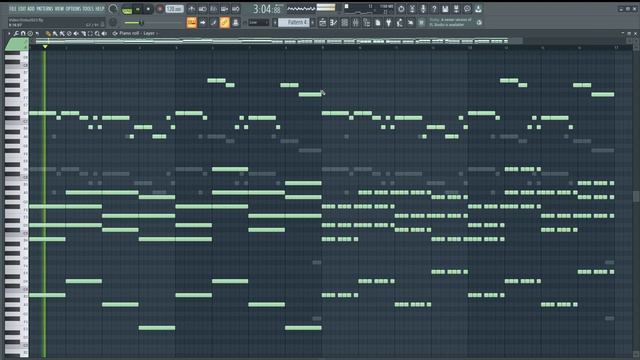Click the circular undo history icon top toolbar
The width and height of the screenshot is (640, 360).
point(401,9)
